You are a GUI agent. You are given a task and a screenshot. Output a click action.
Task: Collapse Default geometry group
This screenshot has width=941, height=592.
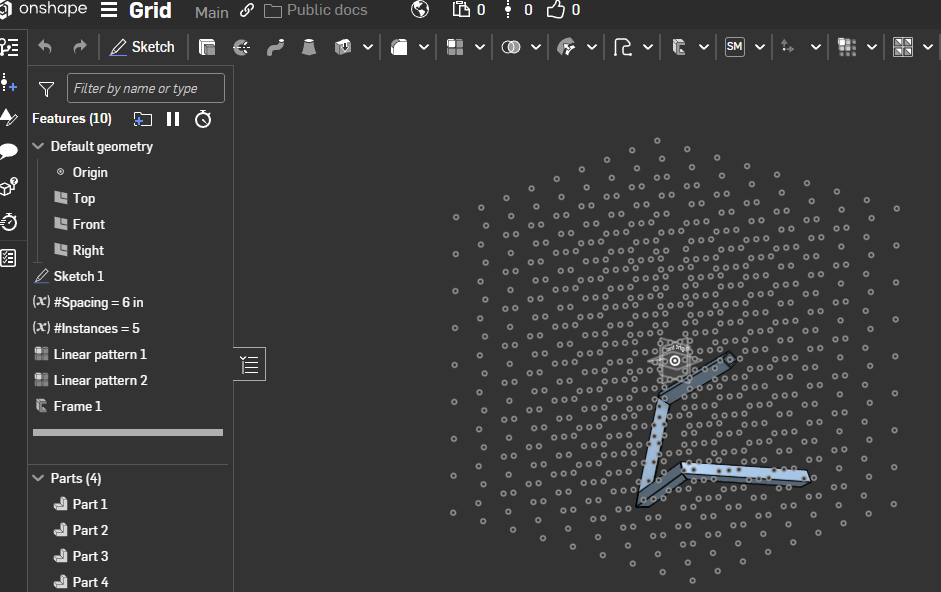point(38,146)
